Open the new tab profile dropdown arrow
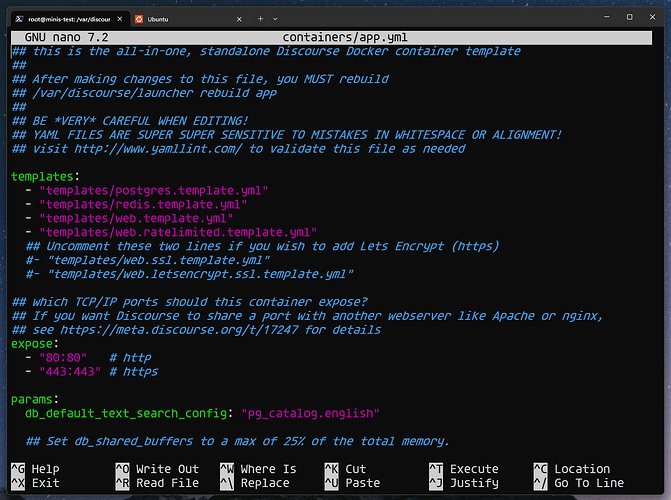671x500 pixels. [x=275, y=19]
